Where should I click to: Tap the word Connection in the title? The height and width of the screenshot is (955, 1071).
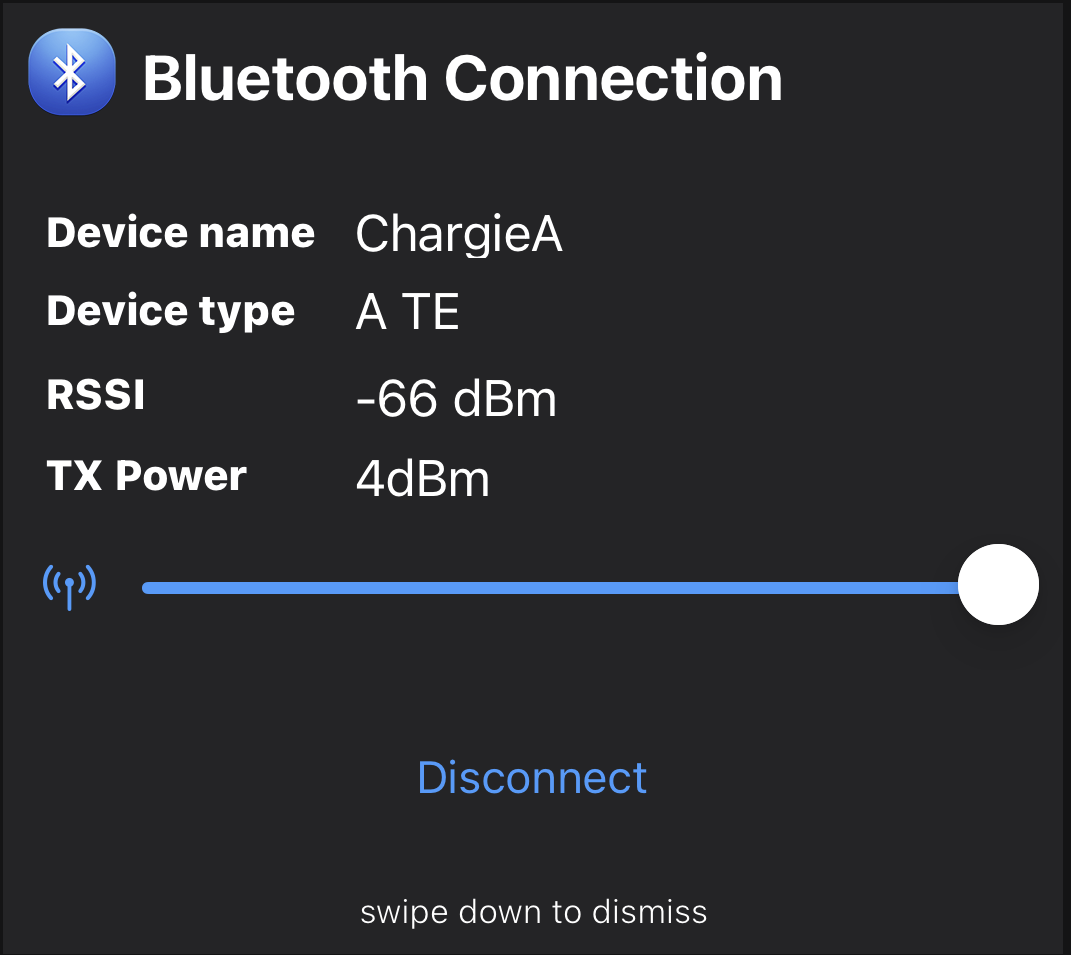(x=613, y=78)
